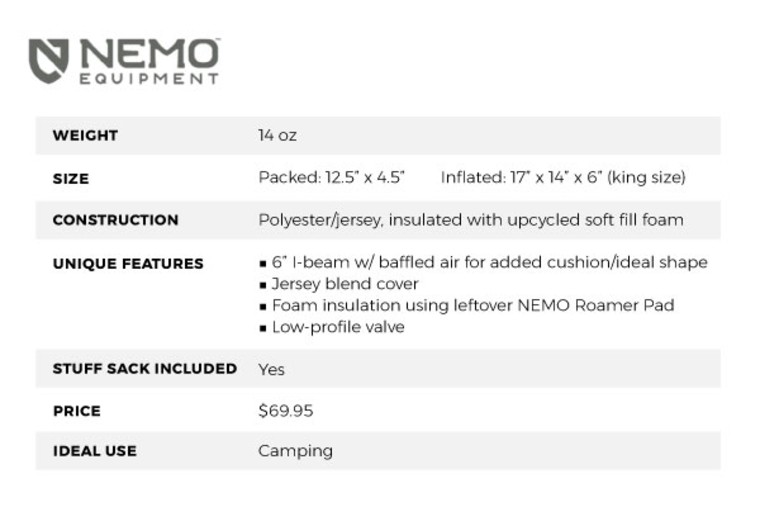This screenshot has height=507, width=760.
Task: Click the Jersey blend cover bullet
Action: [x=344, y=284]
